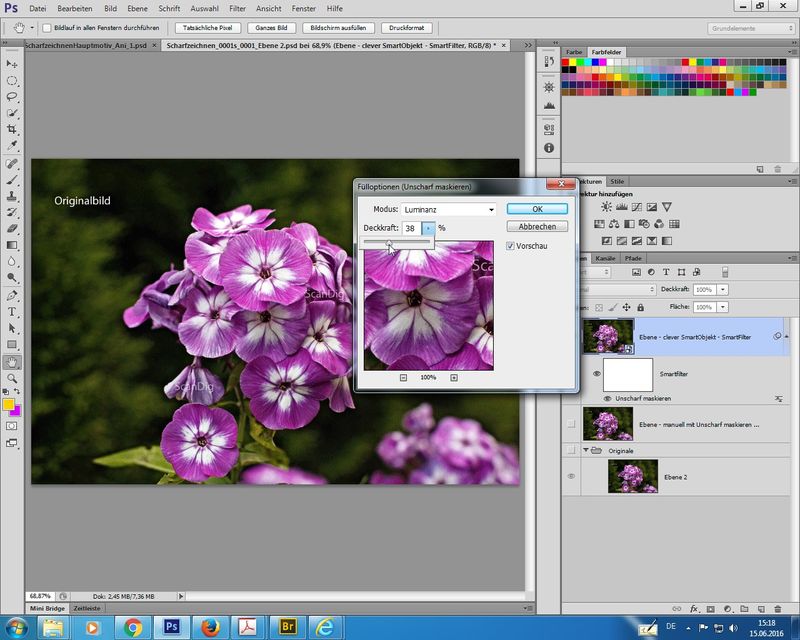Hide the Ebene 2 layer visibility eye

[572, 476]
